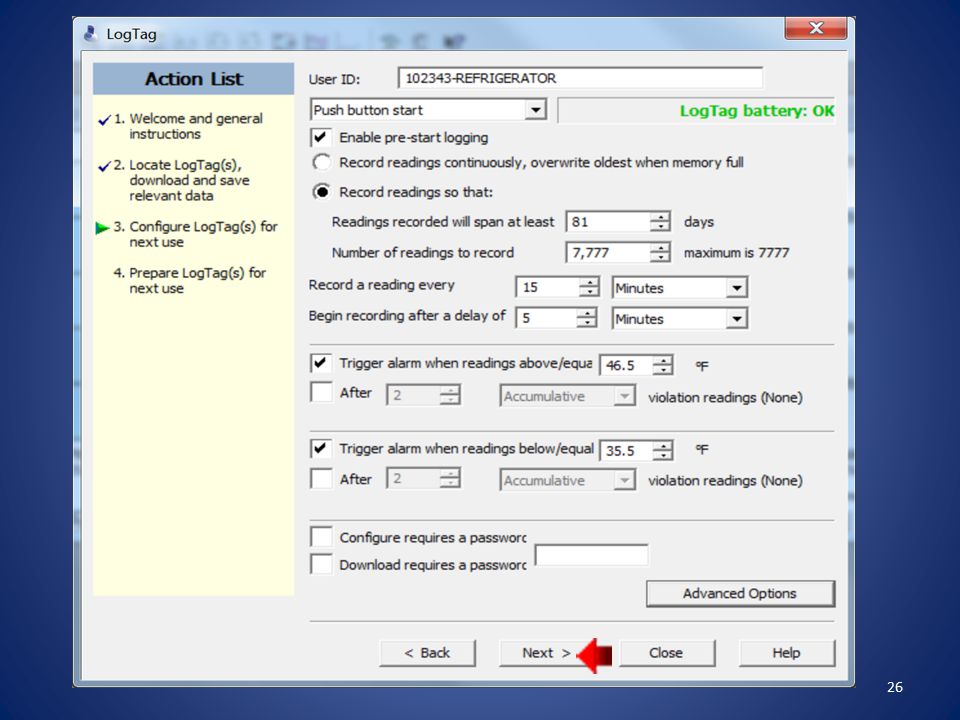The height and width of the screenshot is (720, 960).
Task: Open Minutes dropdown for Begin recording delay
Action: pyautogui.click(x=737, y=318)
